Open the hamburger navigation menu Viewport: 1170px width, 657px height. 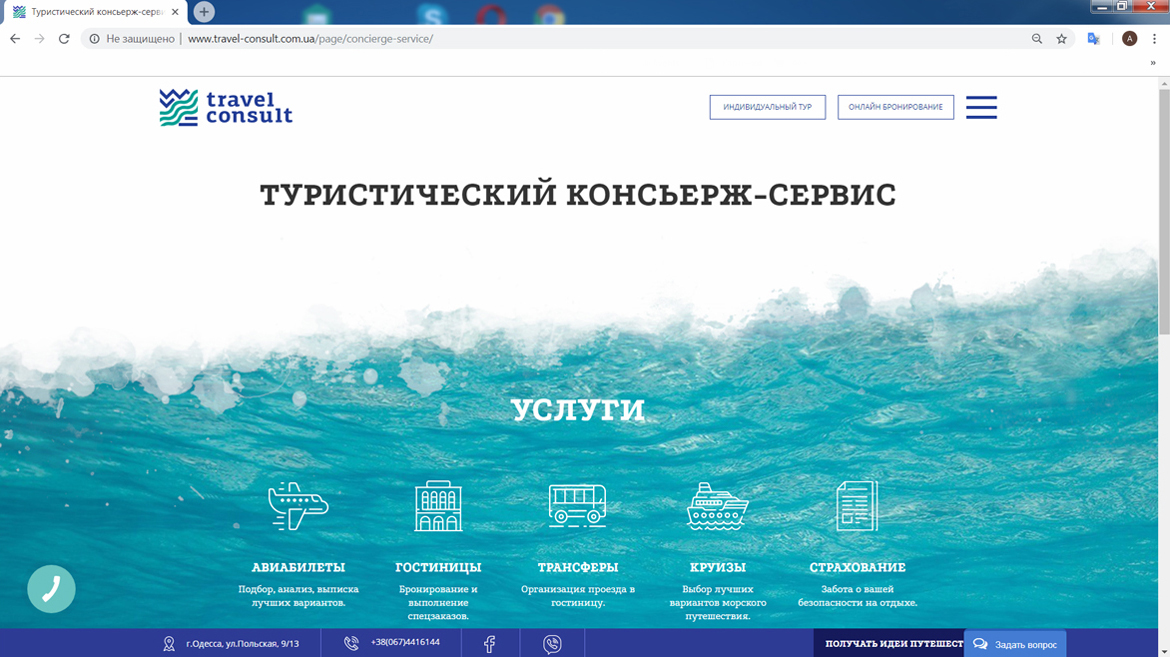pos(981,107)
